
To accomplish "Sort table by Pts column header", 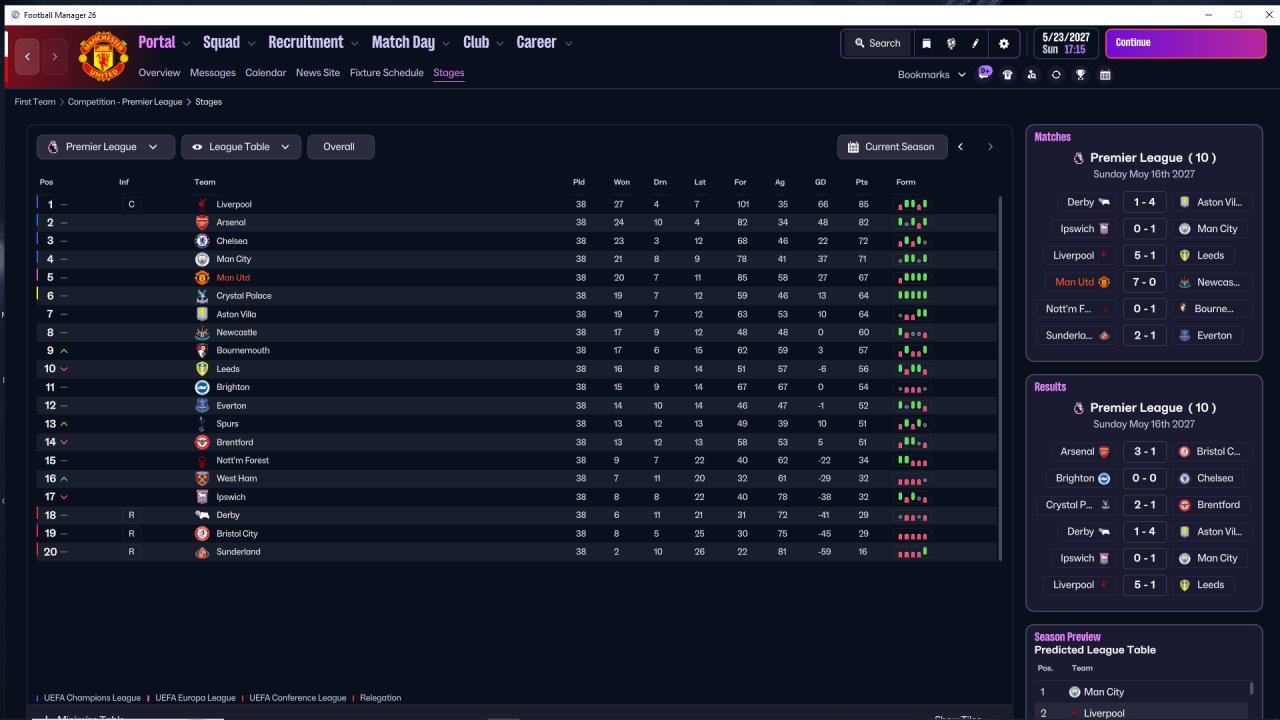I will coord(861,182).
